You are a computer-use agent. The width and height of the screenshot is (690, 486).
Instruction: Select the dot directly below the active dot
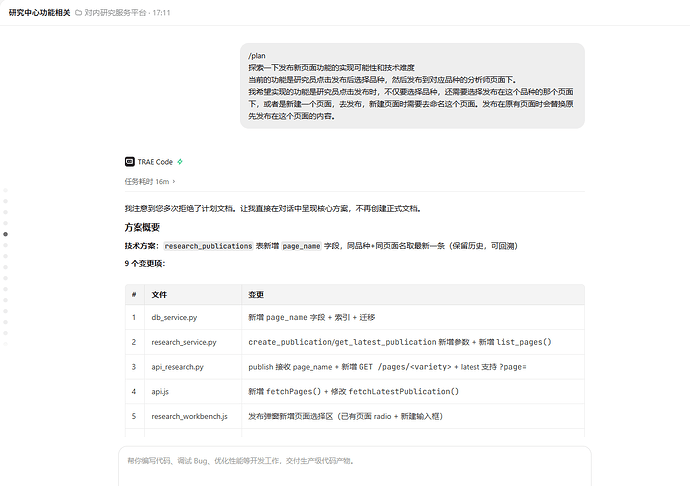point(6,245)
